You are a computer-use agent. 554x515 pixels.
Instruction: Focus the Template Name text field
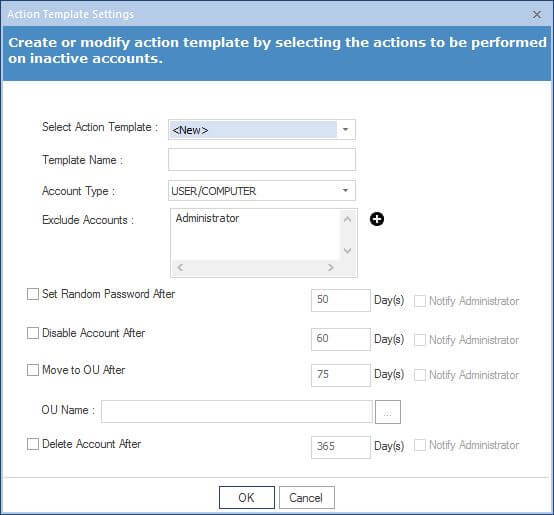pyautogui.click(x=262, y=159)
